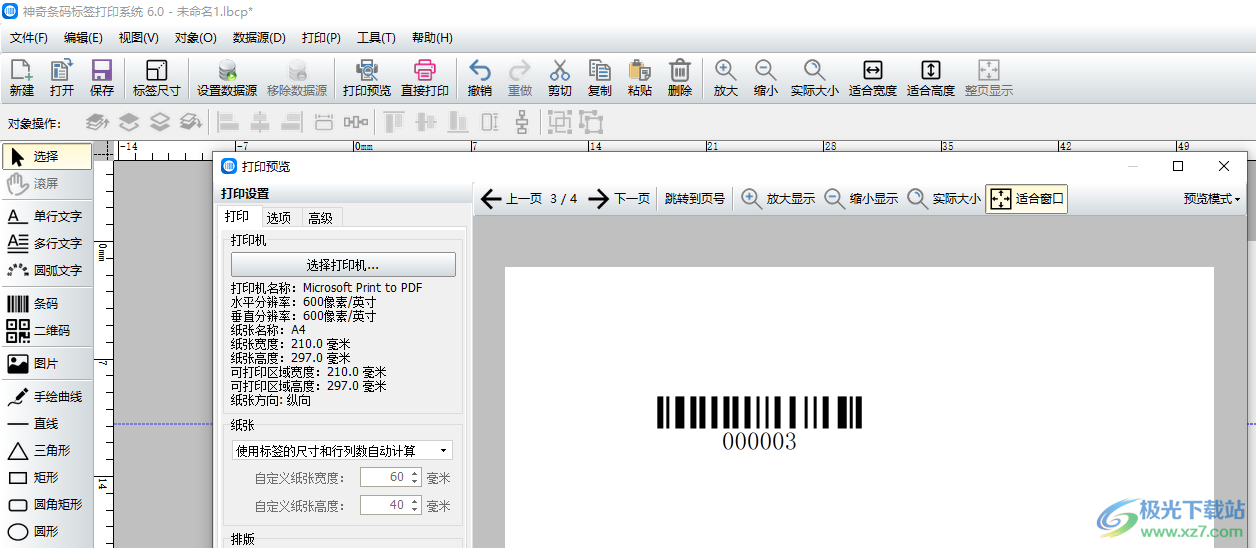Select the 手绘曲线 freehand curve tool
The image size is (1256, 548).
coord(46,397)
